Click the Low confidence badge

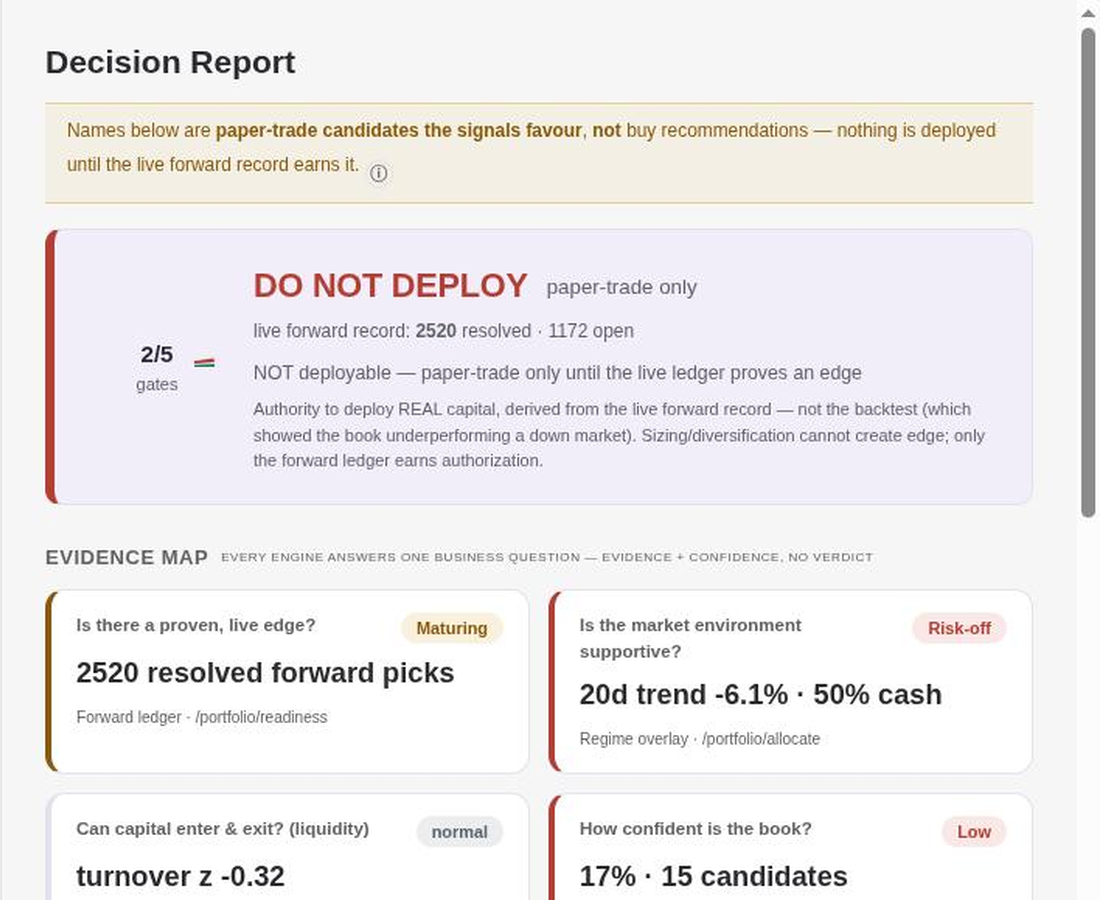[974, 831]
